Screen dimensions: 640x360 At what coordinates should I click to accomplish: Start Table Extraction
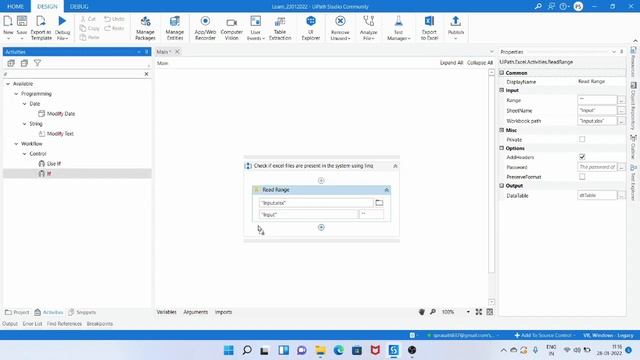[x=280, y=27]
